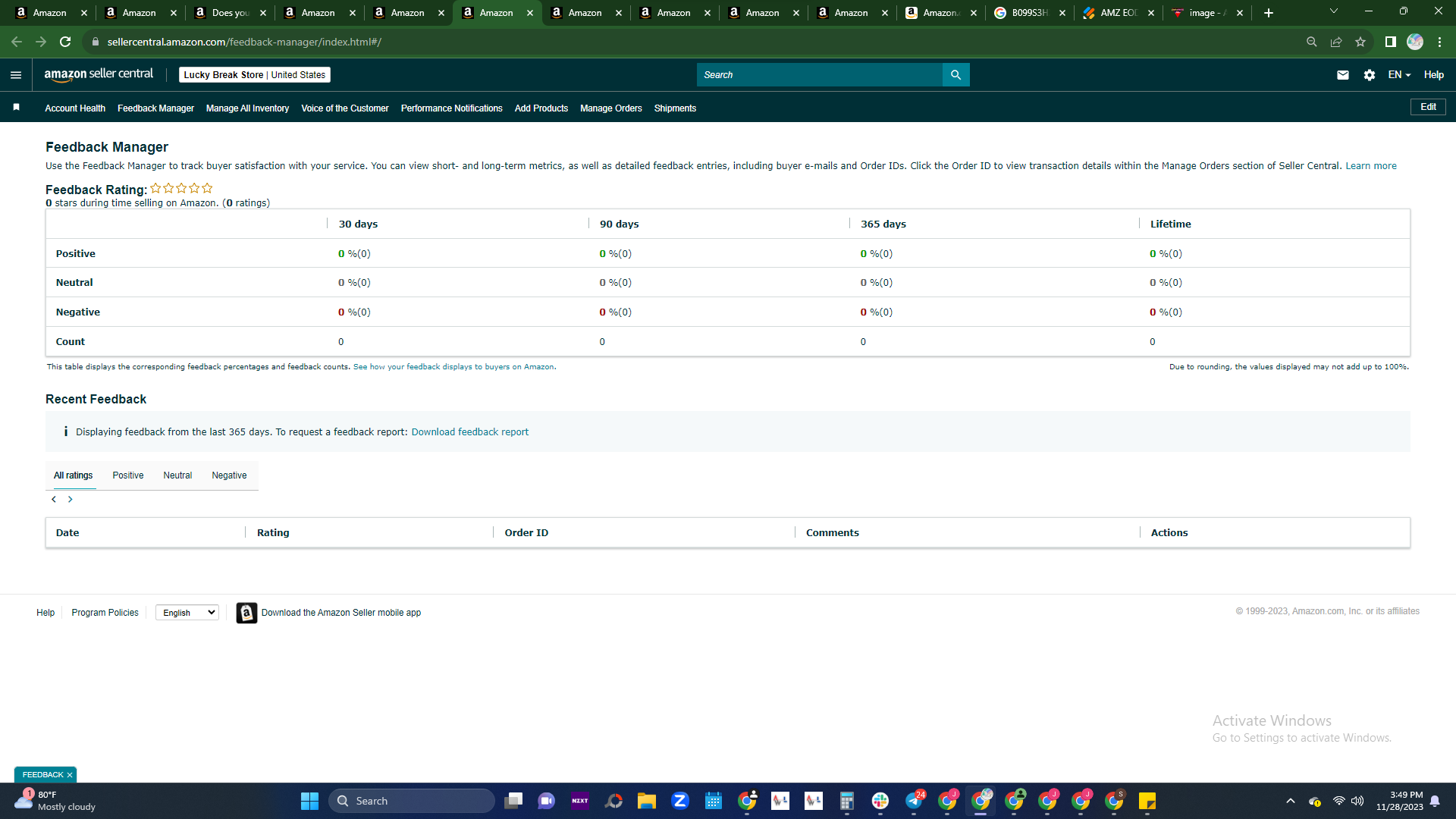Bookmark this page with star icon
Screen dimensions: 1456x819
coord(1360,42)
